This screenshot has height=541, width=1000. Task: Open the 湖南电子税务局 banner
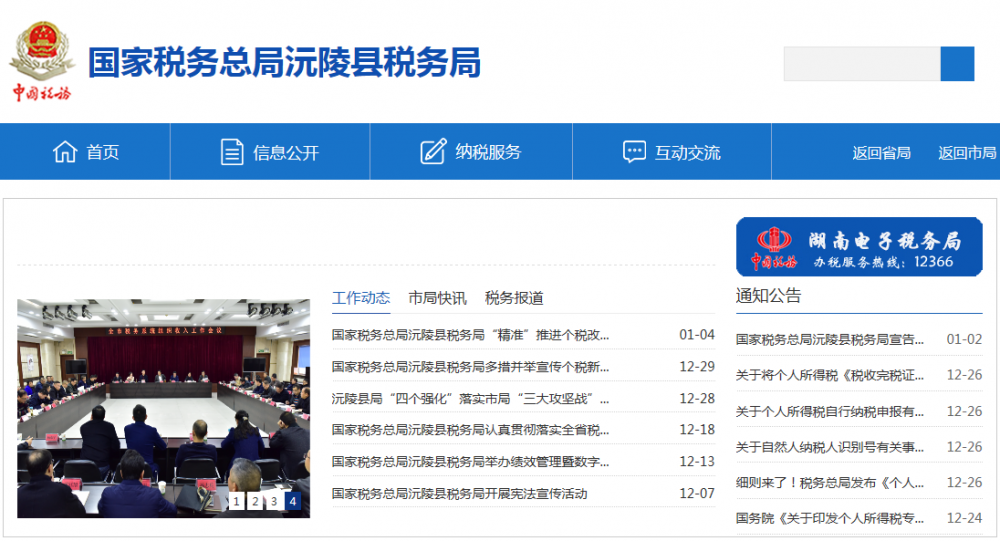tap(859, 247)
